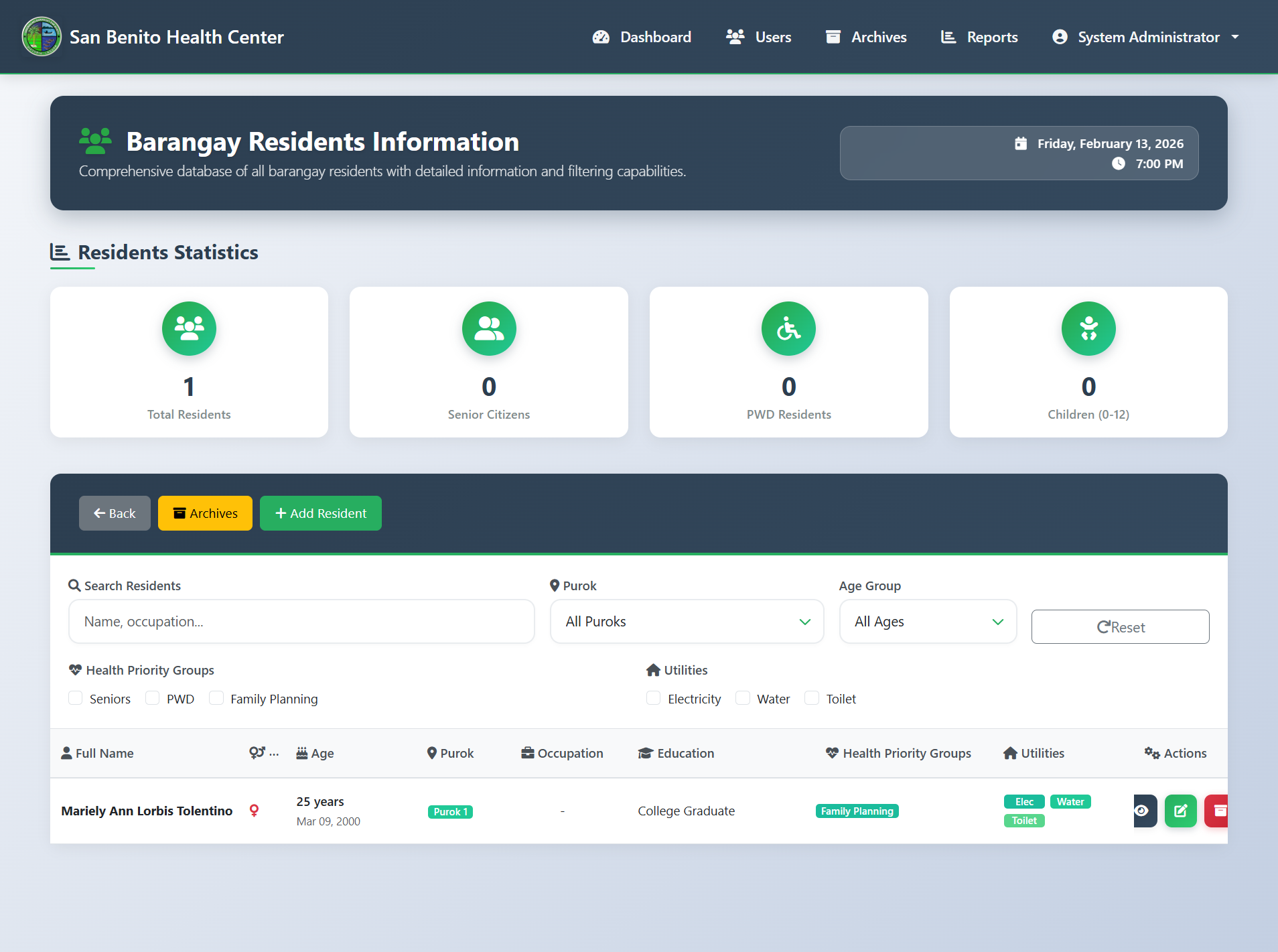
Task: Enable the Seniors filter checkbox
Action: pos(76,698)
